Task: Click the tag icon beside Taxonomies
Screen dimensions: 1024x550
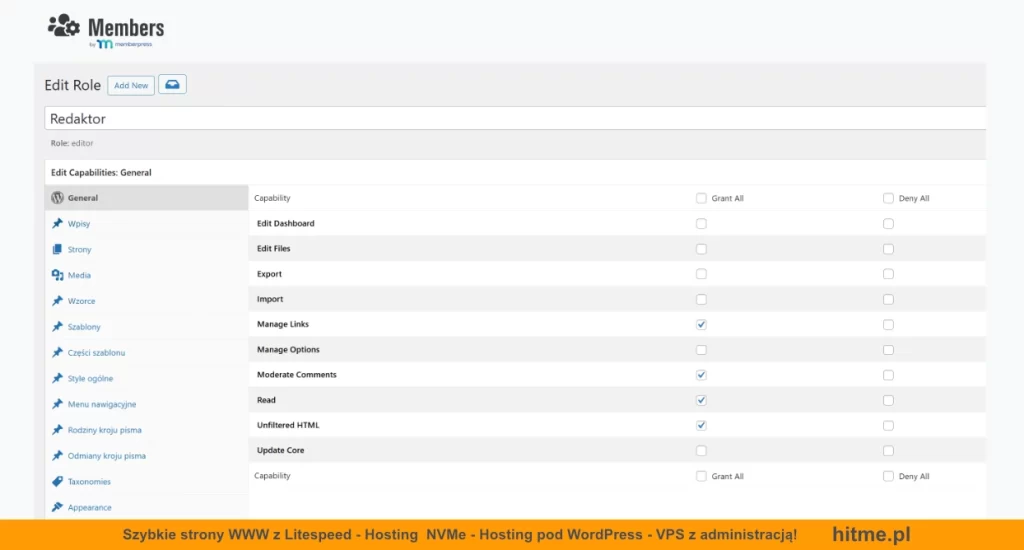Action: click(58, 481)
